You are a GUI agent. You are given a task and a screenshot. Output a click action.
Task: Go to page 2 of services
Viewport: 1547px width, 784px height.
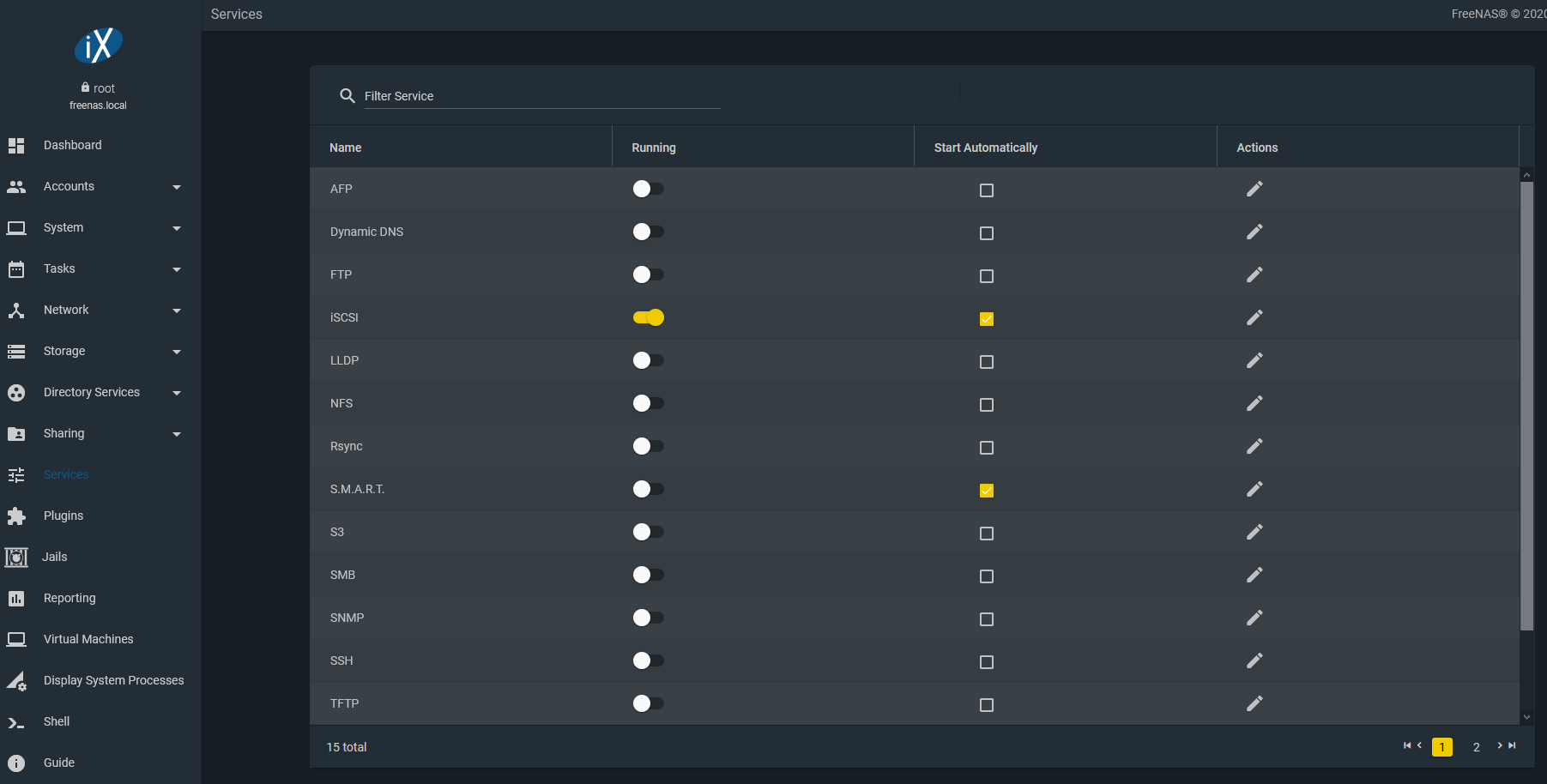(x=1477, y=747)
